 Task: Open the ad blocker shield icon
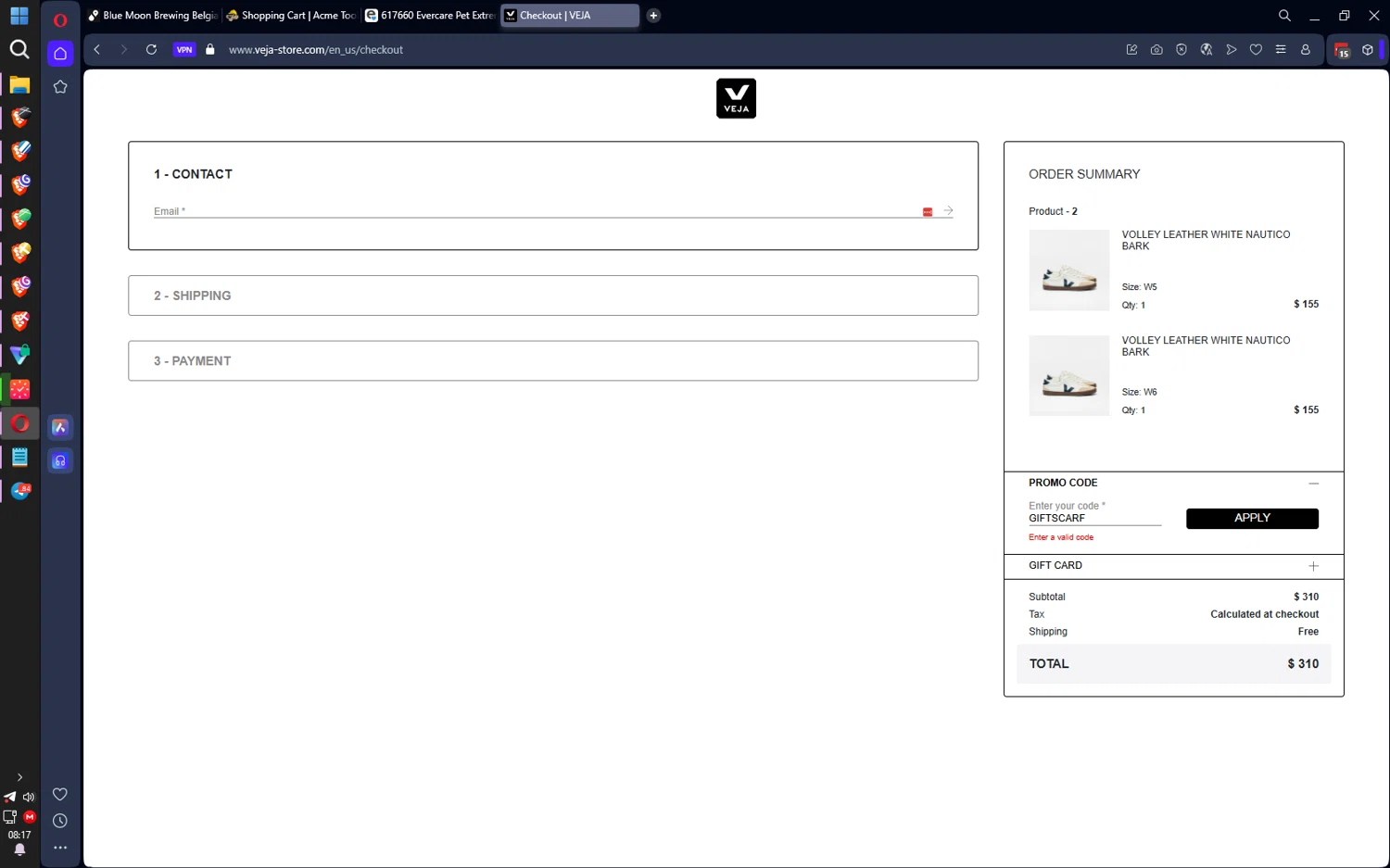click(x=1181, y=50)
